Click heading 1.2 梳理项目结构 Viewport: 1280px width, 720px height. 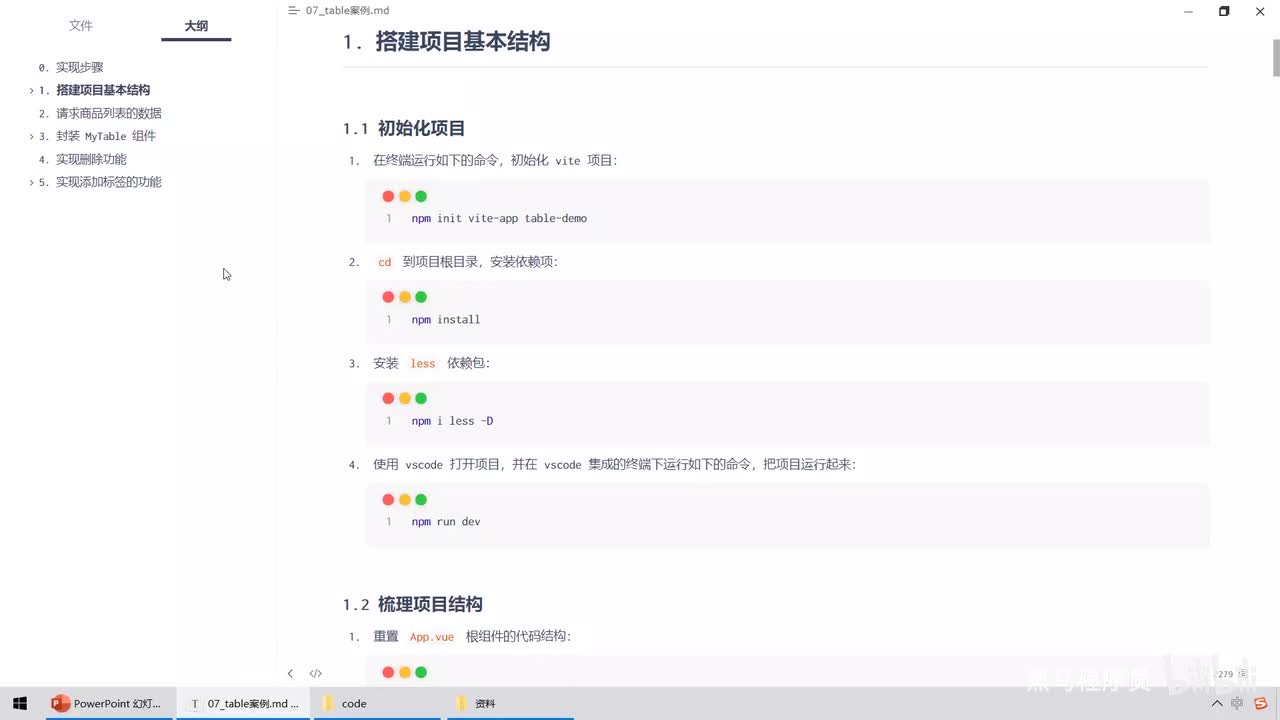pyautogui.click(x=412, y=604)
